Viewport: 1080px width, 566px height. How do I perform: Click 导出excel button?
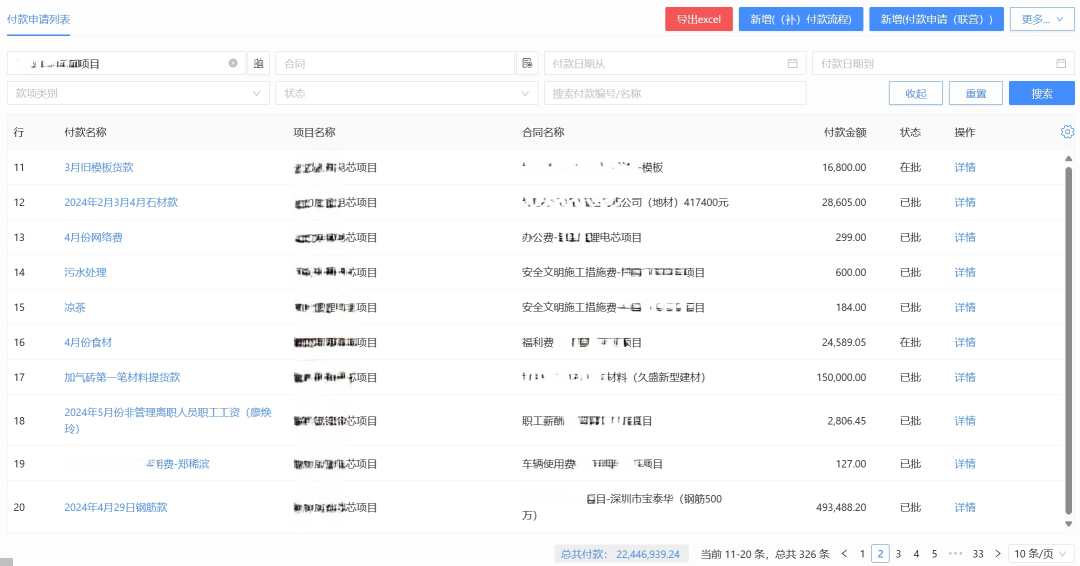(698, 19)
